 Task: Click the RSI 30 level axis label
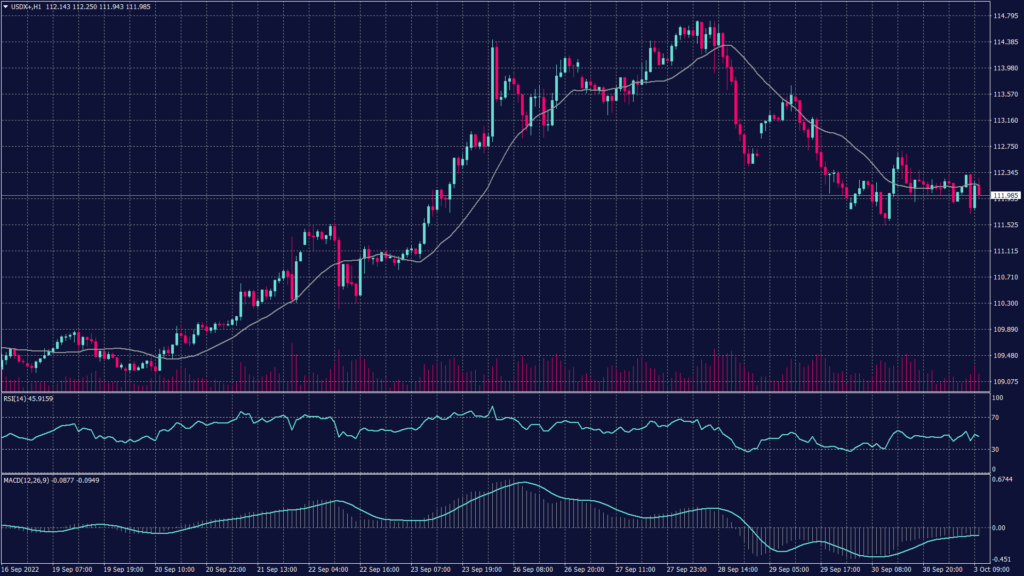pyautogui.click(x=995, y=450)
